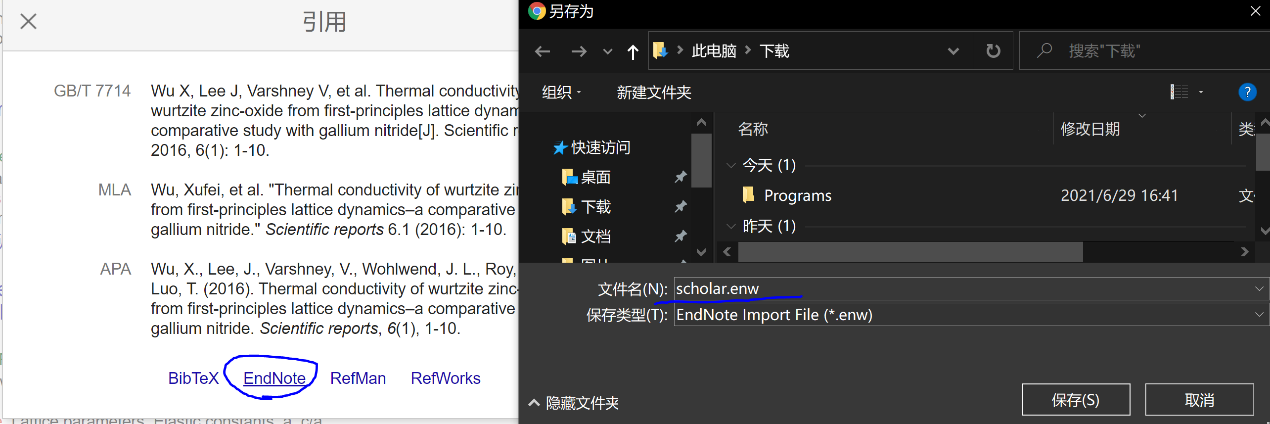Open the view options dropdown arrow

click(x=1201, y=92)
